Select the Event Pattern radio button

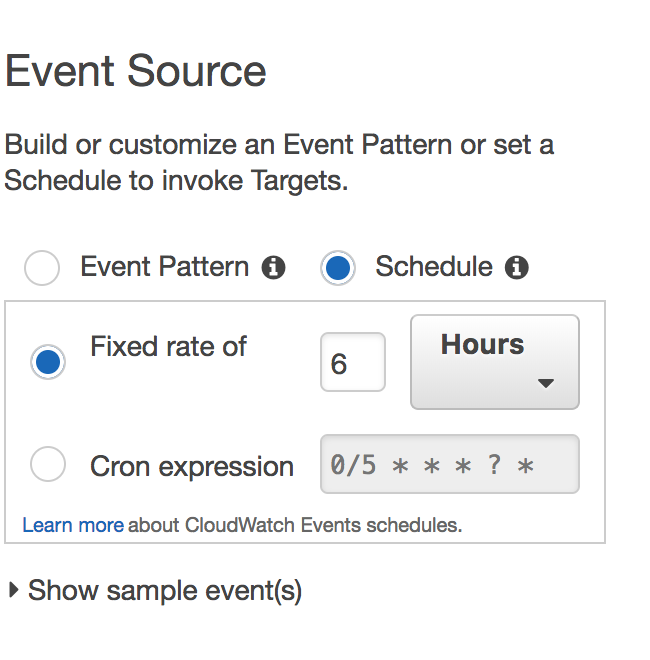point(42,268)
